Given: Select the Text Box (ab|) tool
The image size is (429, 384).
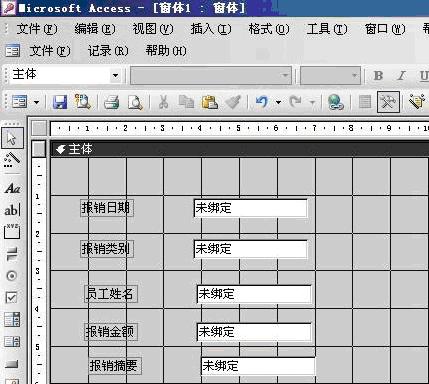Looking at the screenshot, I should tap(12, 210).
